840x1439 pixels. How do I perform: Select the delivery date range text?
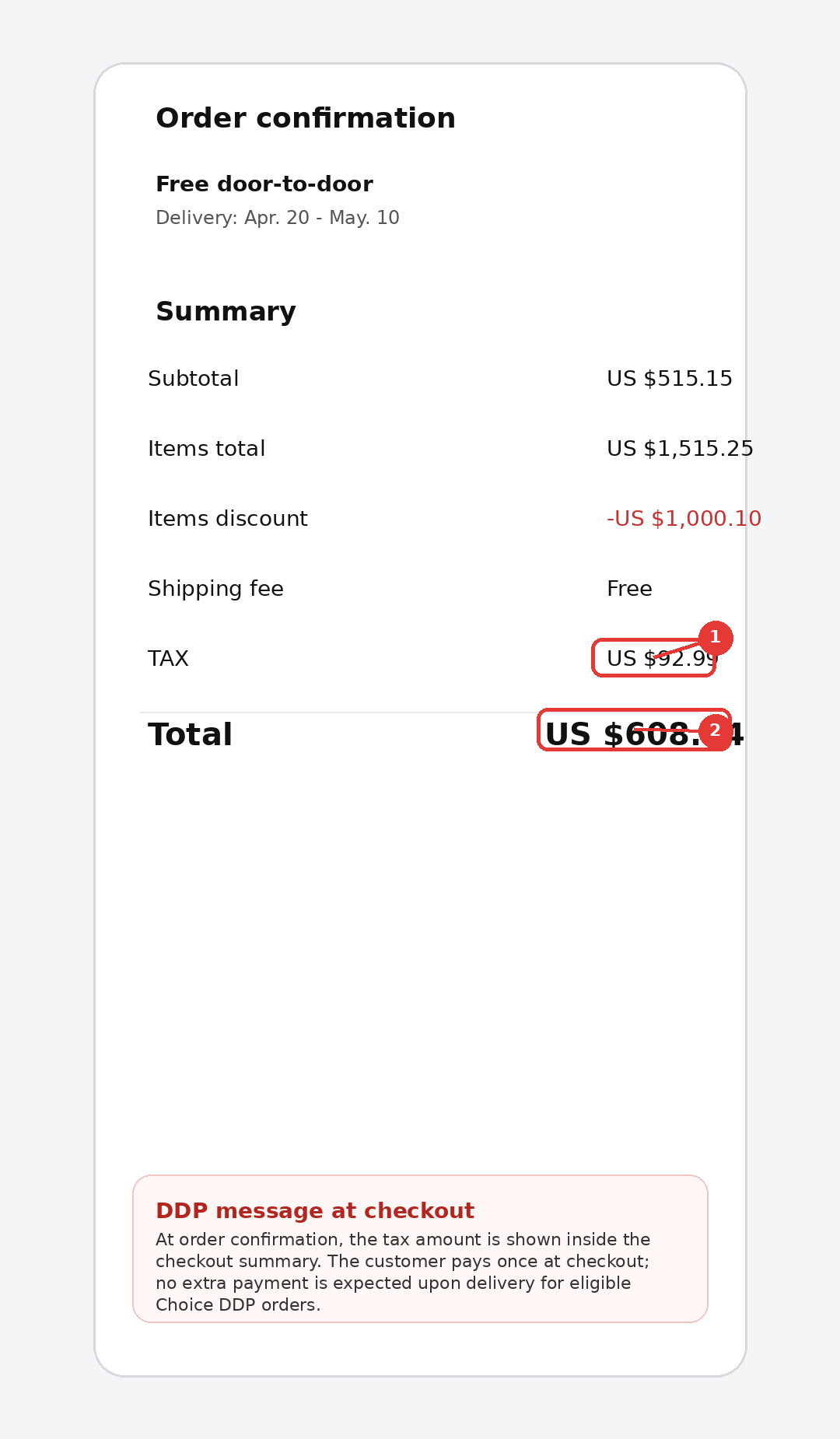point(277,218)
